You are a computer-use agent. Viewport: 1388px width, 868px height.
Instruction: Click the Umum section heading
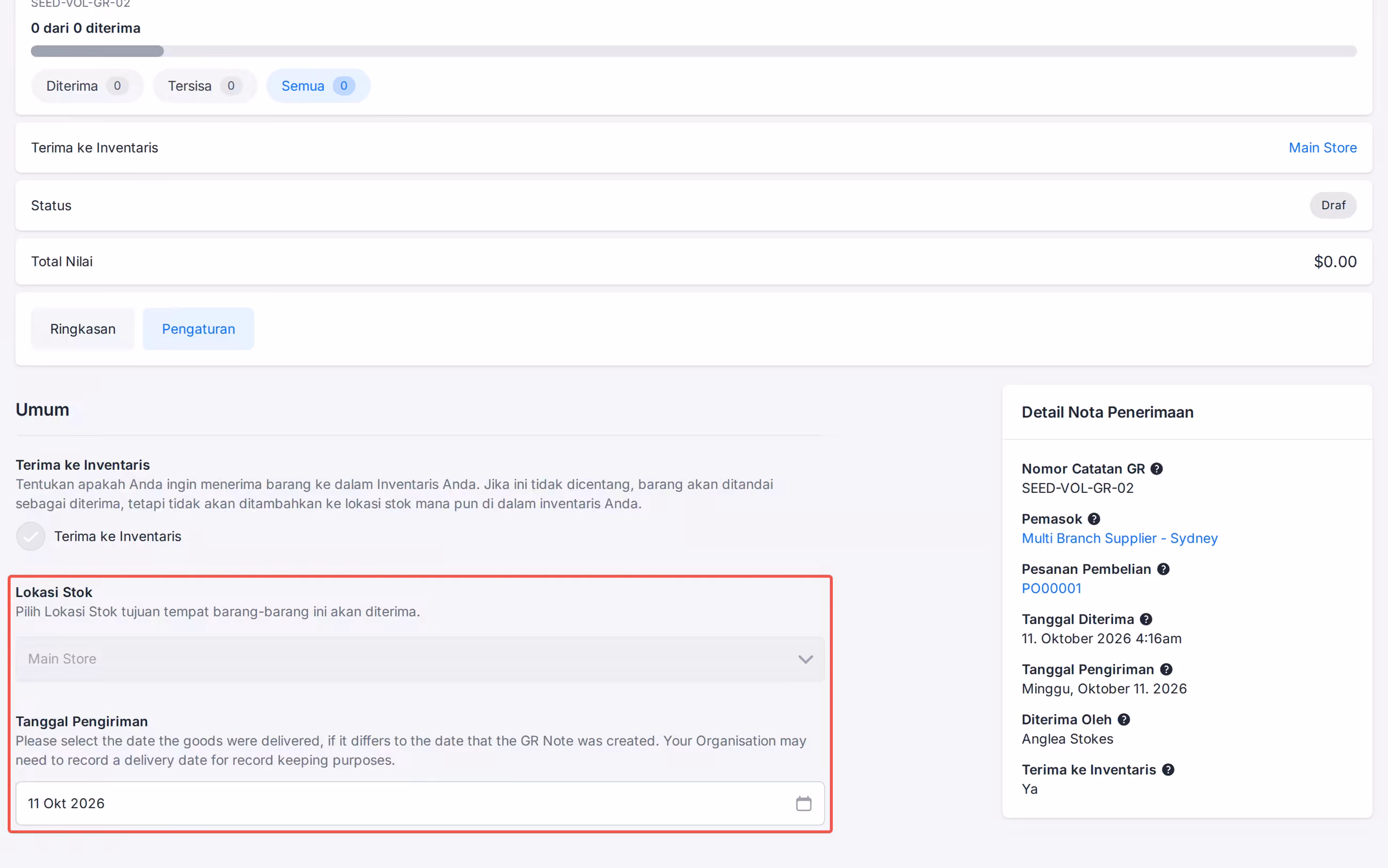(x=43, y=410)
